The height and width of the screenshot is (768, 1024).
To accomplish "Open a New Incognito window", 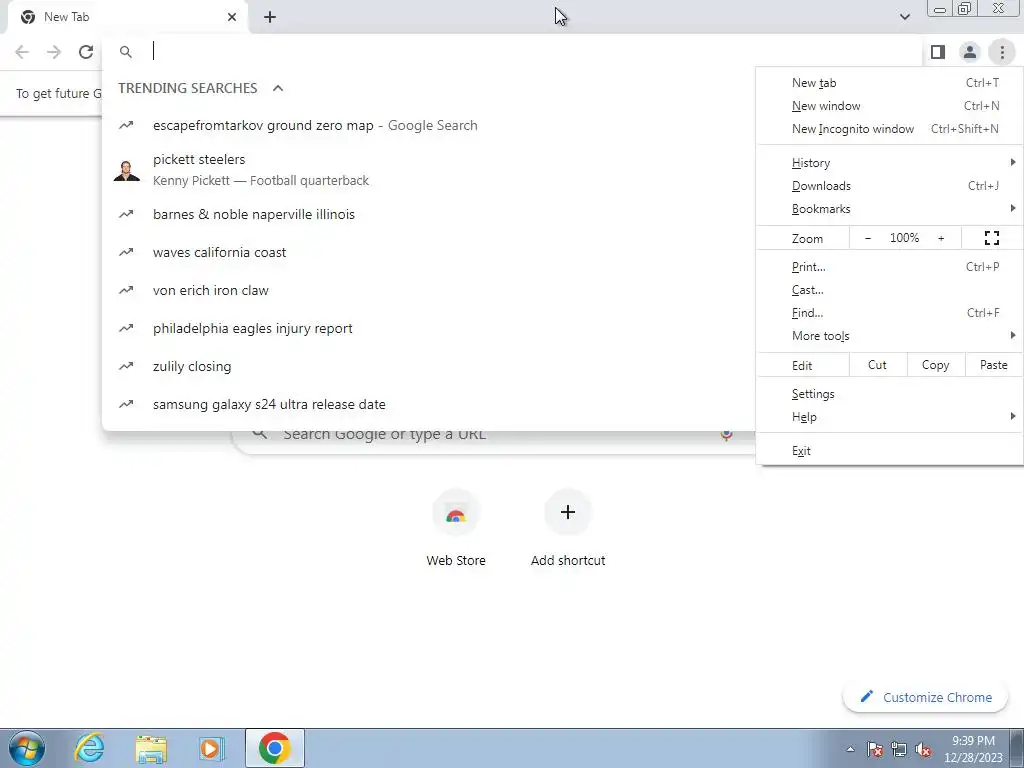I will (x=889, y=129).
